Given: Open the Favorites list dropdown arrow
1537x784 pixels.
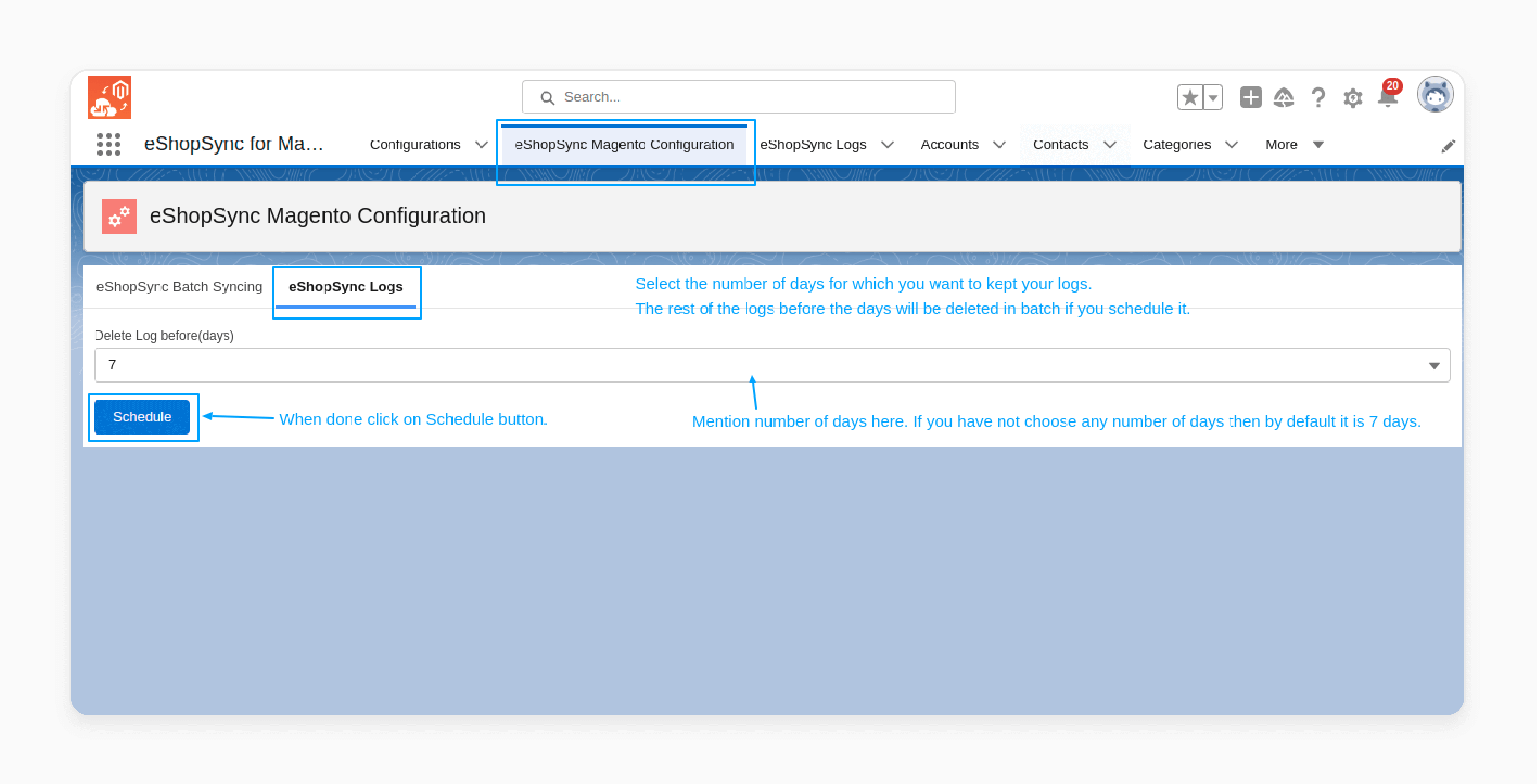Looking at the screenshot, I should tap(1212, 97).
